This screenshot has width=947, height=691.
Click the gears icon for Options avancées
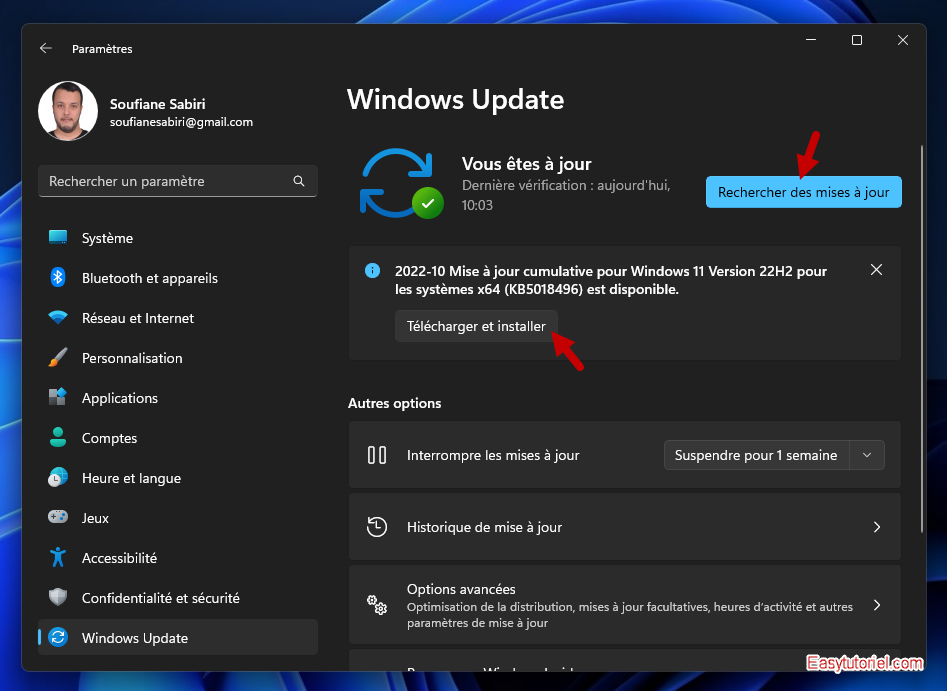click(x=377, y=605)
